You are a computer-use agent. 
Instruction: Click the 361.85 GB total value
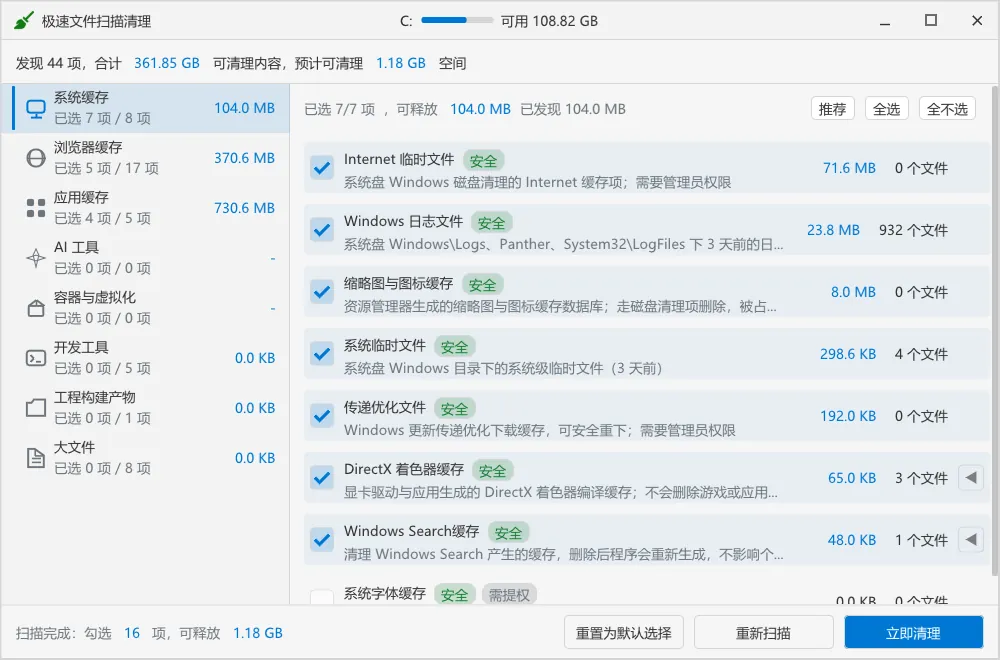tap(166, 63)
